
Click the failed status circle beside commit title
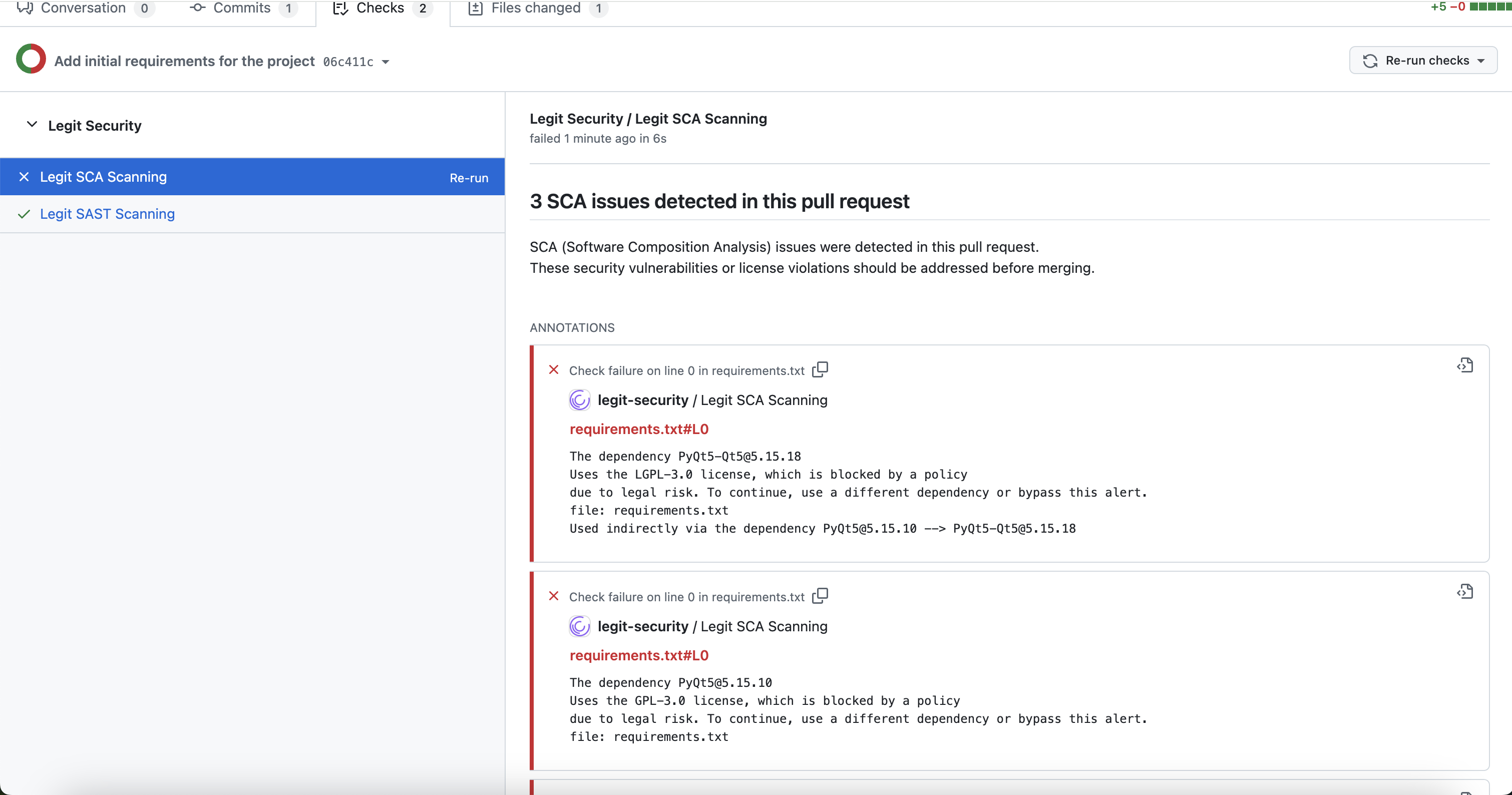(x=31, y=59)
